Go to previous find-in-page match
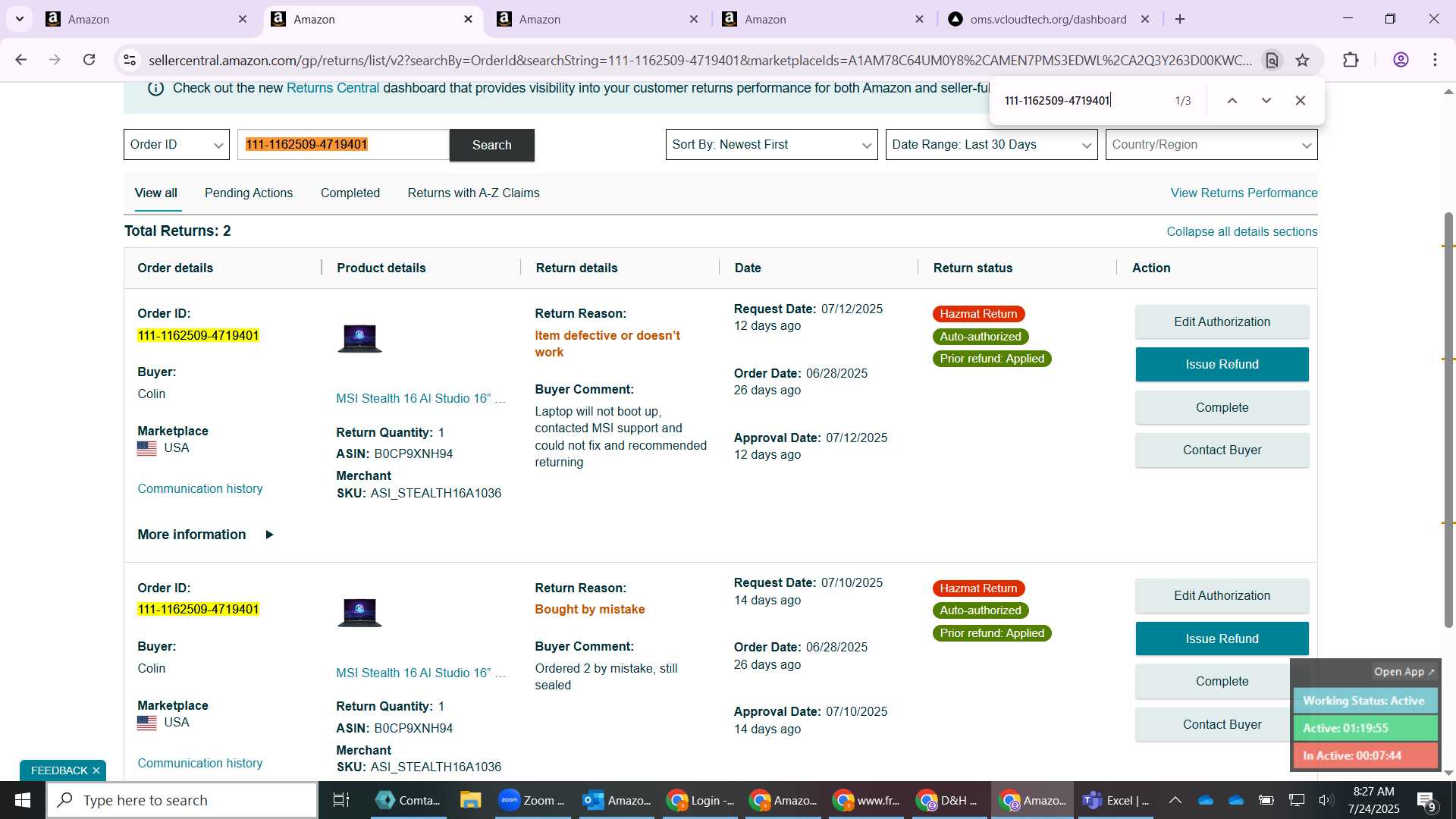This screenshot has height=819, width=1456. [1232, 100]
